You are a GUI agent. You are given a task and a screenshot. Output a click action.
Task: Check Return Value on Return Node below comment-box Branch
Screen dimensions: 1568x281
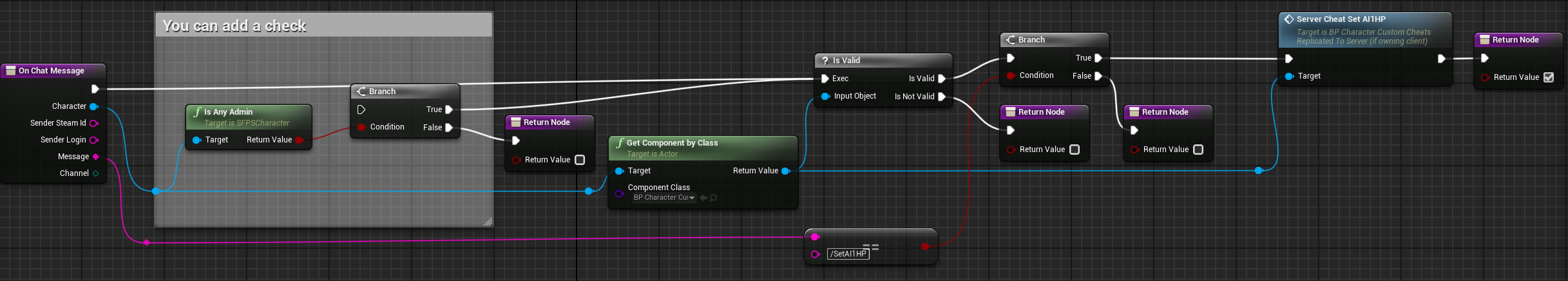pyautogui.click(x=580, y=160)
